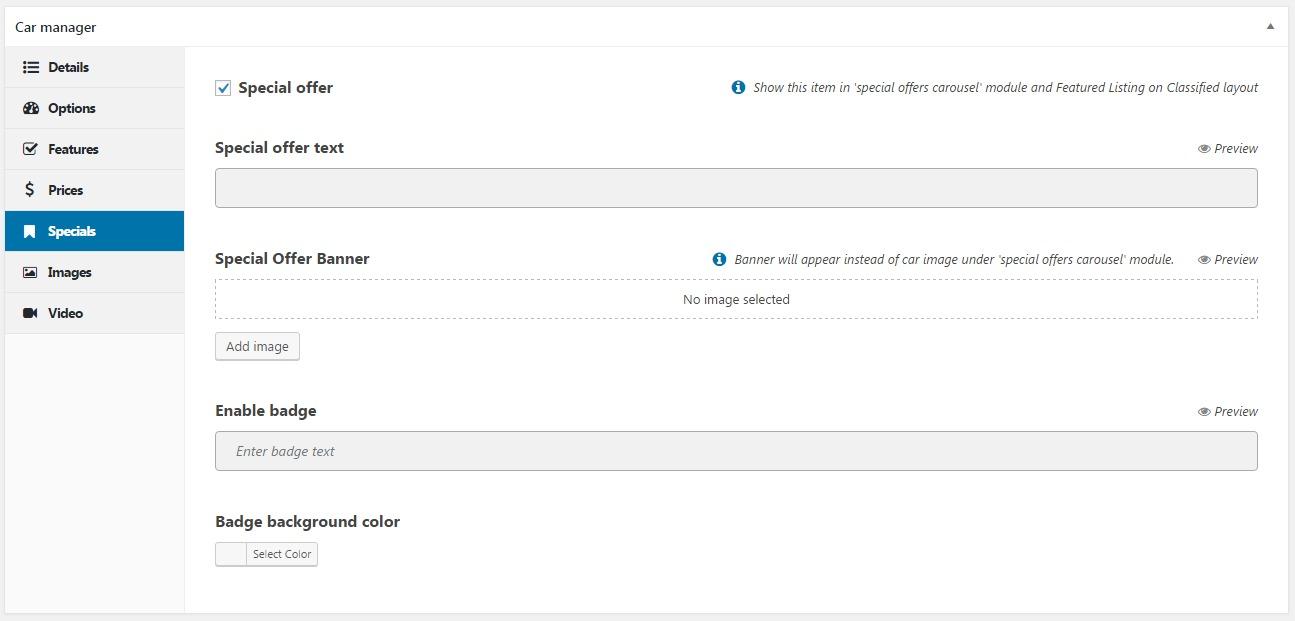
Task: Click the Images picture icon
Action: coord(30,272)
